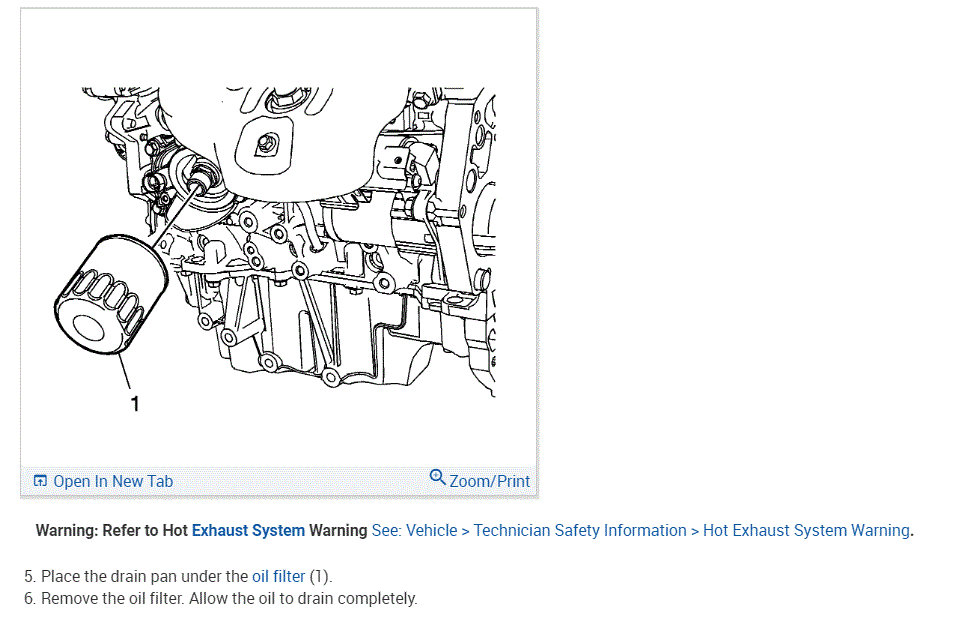The height and width of the screenshot is (628, 963).
Task: Open Technician Safety Information breadcrumb link
Action: click(x=580, y=530)
